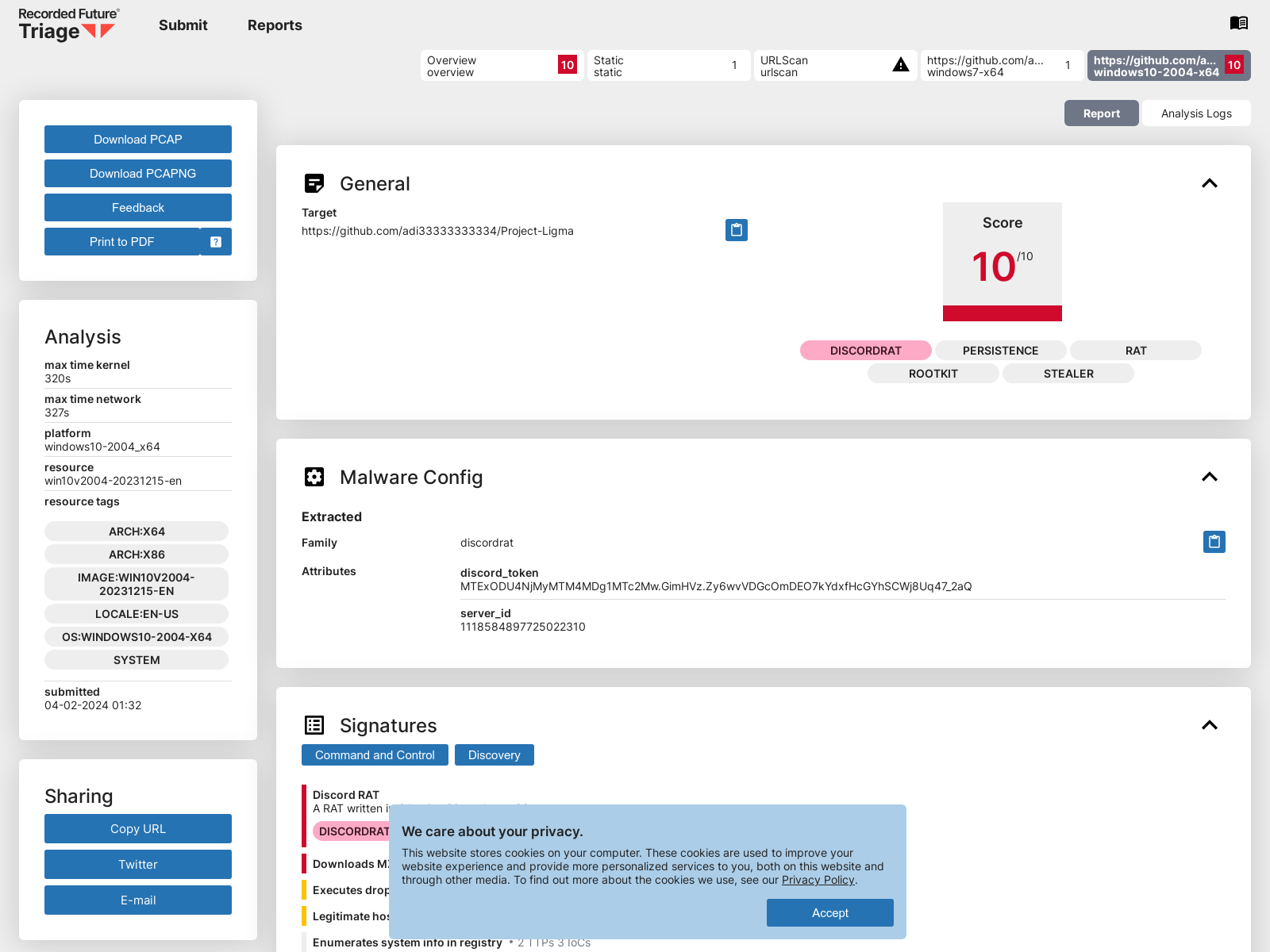
Task: Copy target URL with clipboard icon
Action: 737,230
